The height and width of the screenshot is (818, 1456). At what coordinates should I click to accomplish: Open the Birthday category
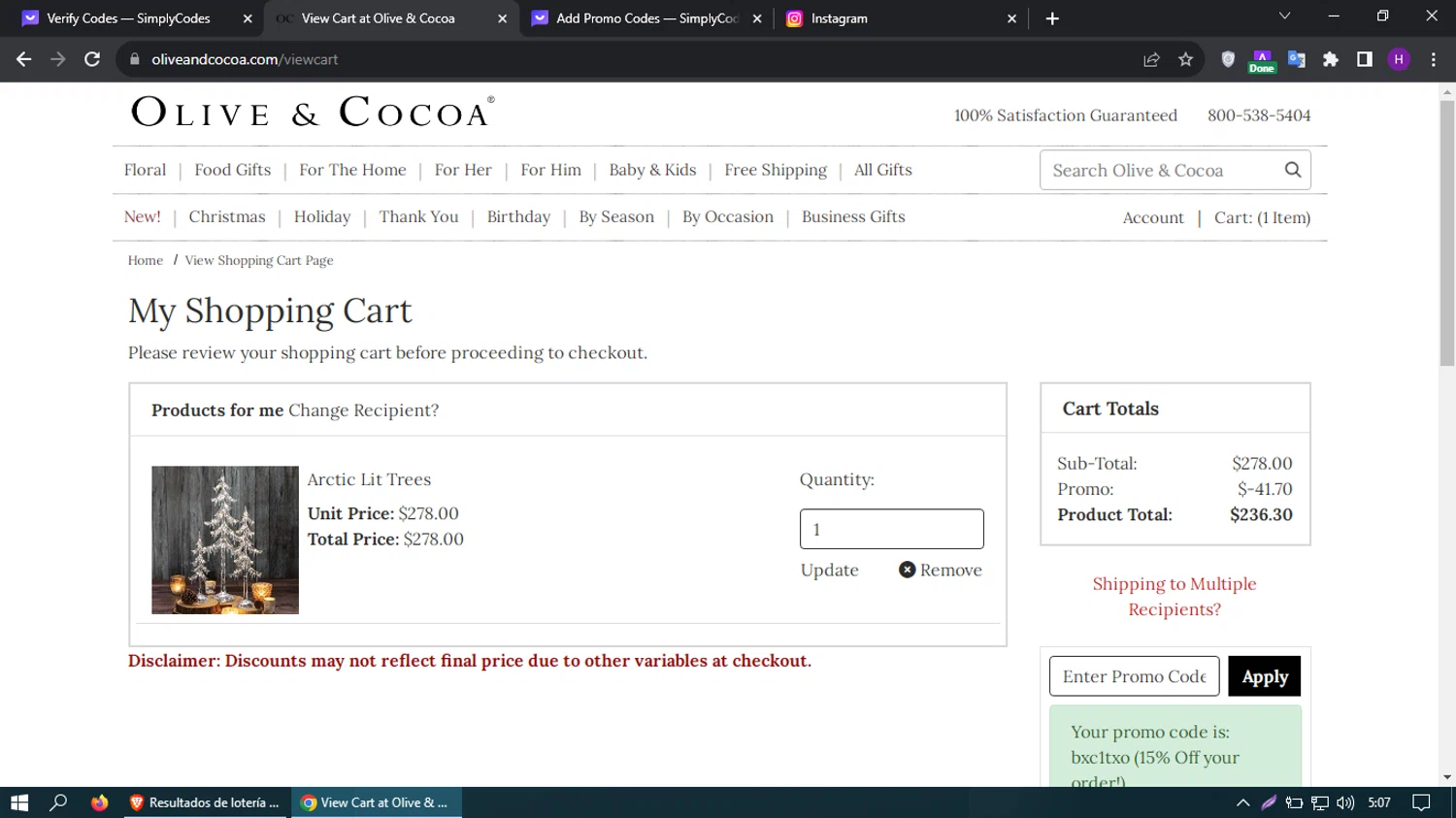(518, 216)
